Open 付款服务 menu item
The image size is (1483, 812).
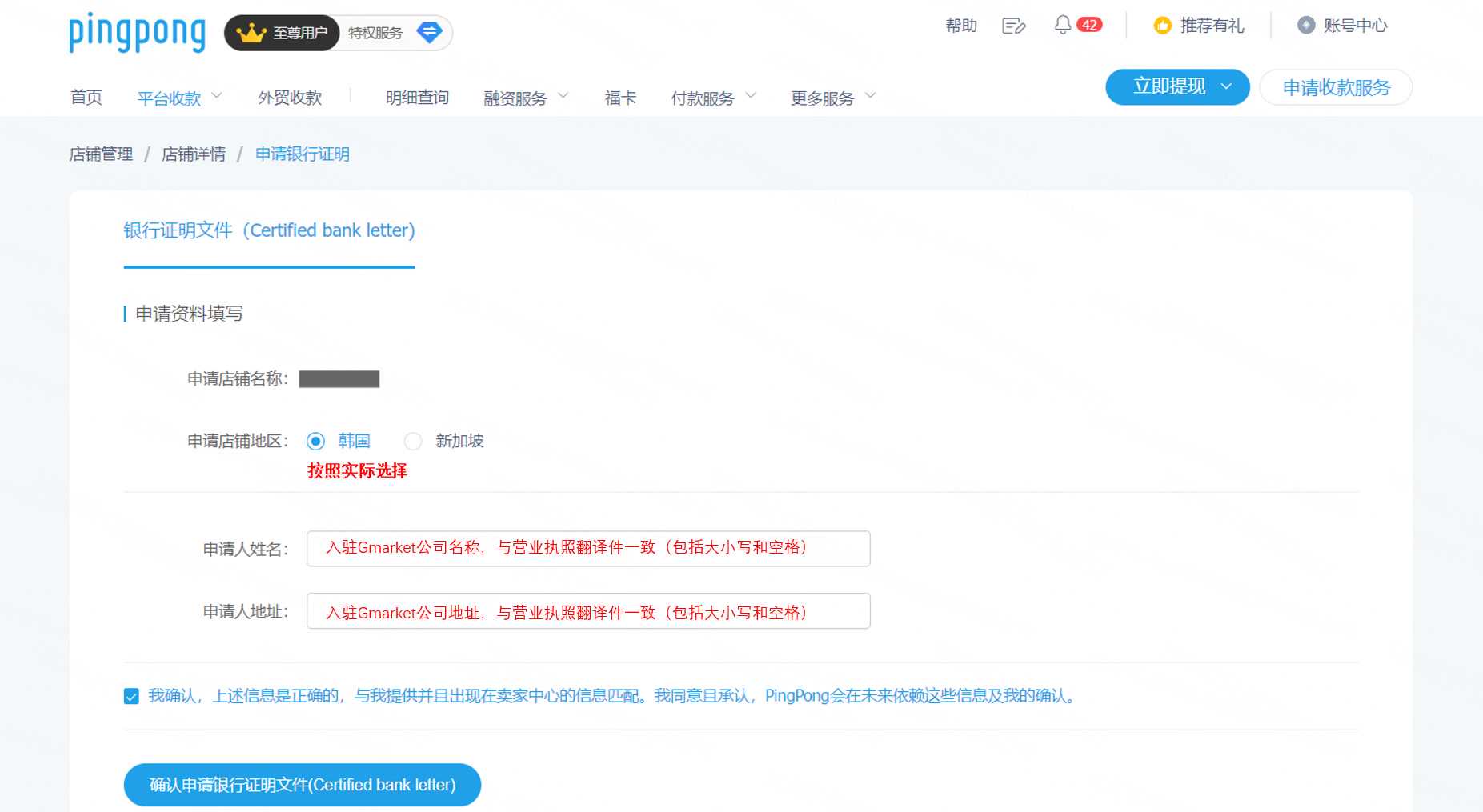(703, 98)
